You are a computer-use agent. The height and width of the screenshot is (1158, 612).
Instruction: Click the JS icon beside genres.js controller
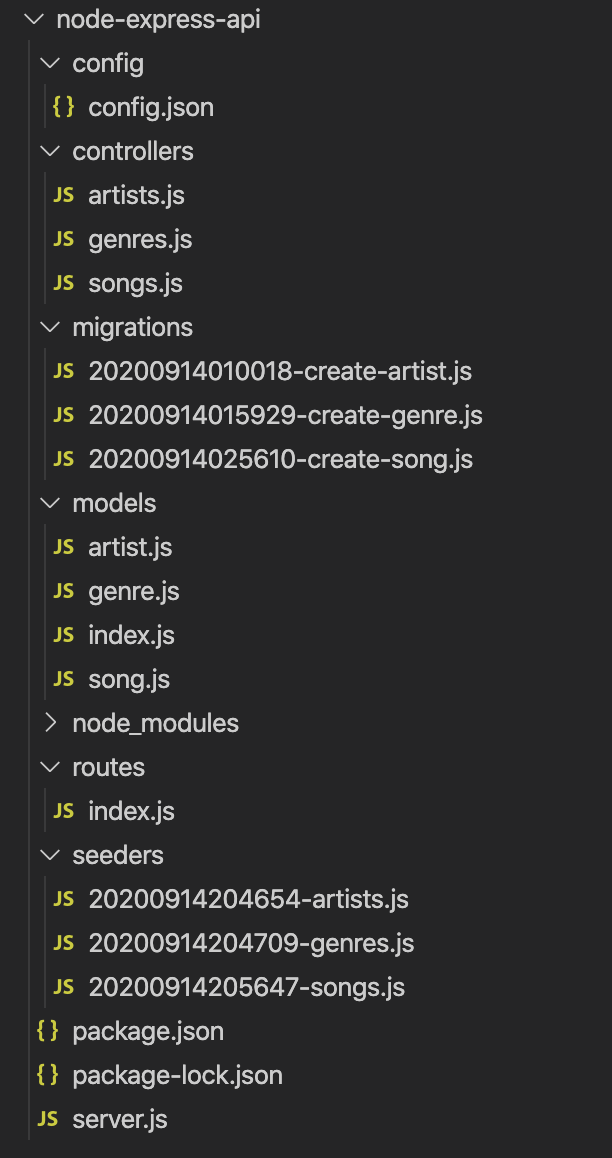coord(63,239)
